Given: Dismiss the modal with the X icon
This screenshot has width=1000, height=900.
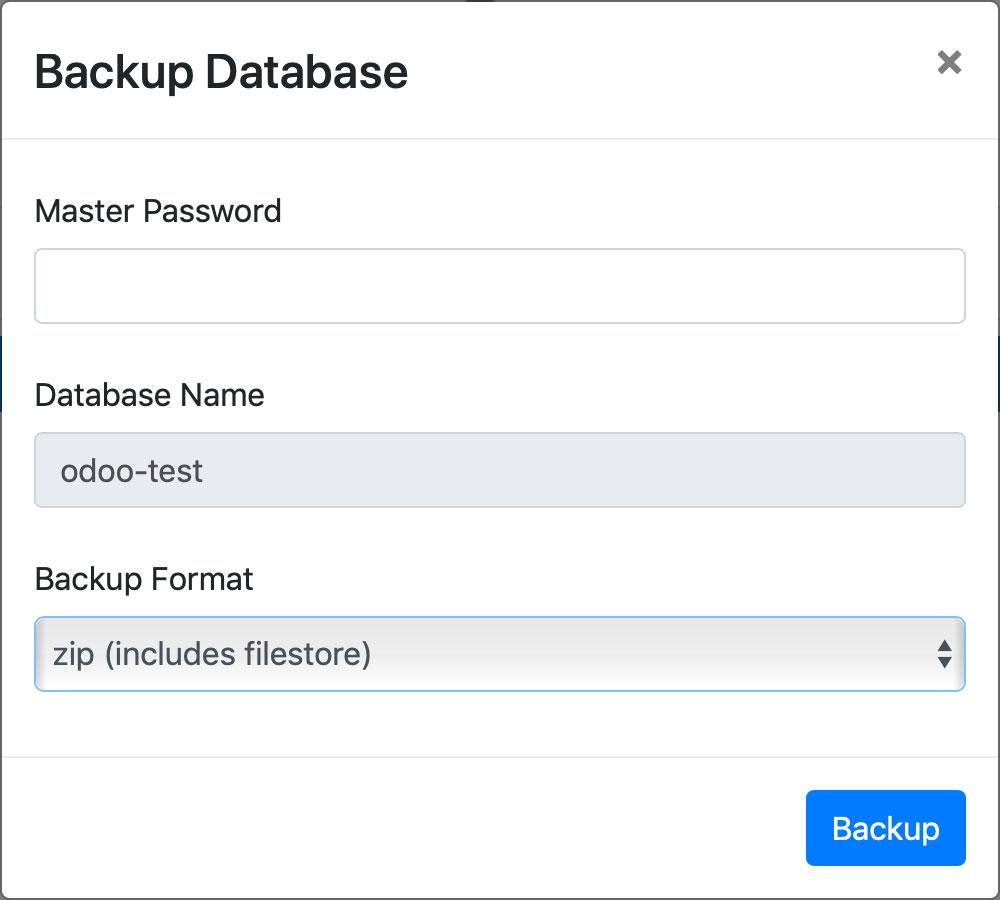Looking at the screenshot, I should (949, 62).
